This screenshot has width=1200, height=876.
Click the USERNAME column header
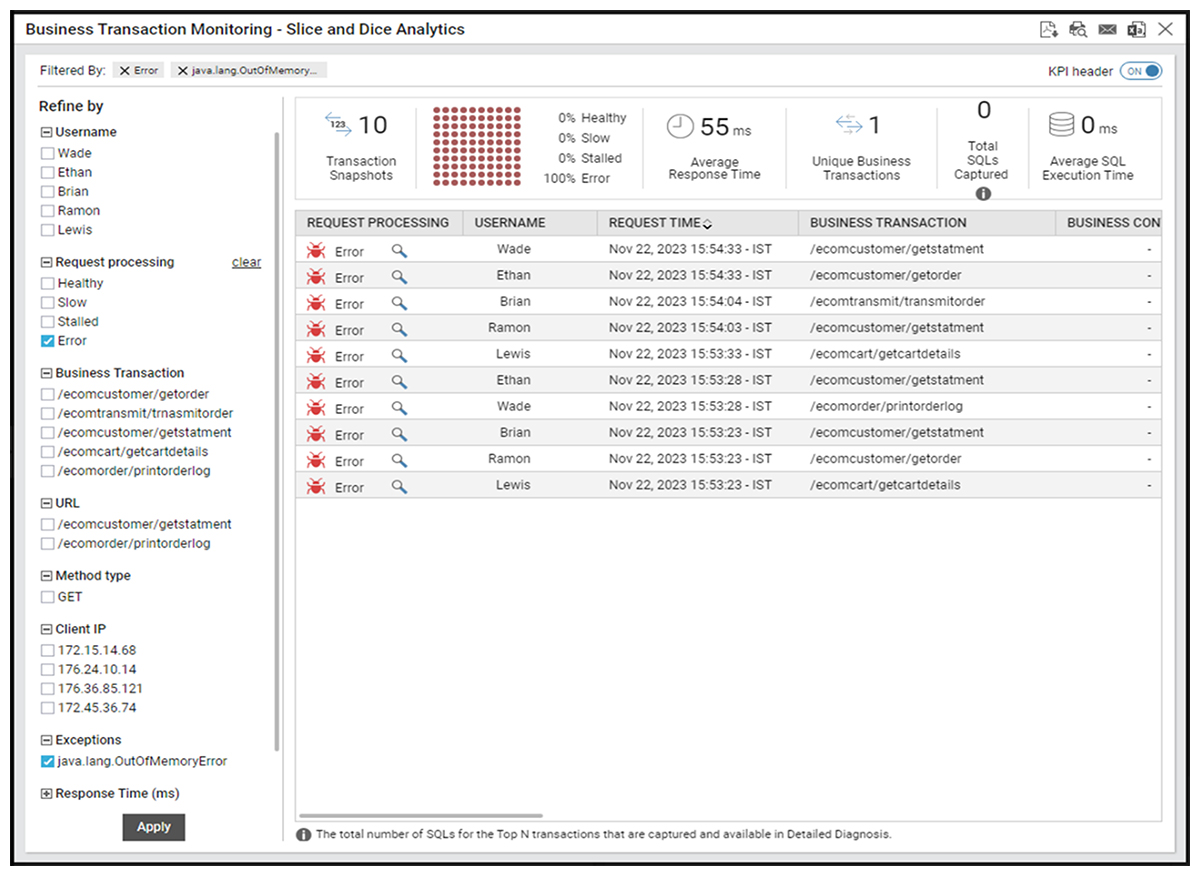coord(529,223)
